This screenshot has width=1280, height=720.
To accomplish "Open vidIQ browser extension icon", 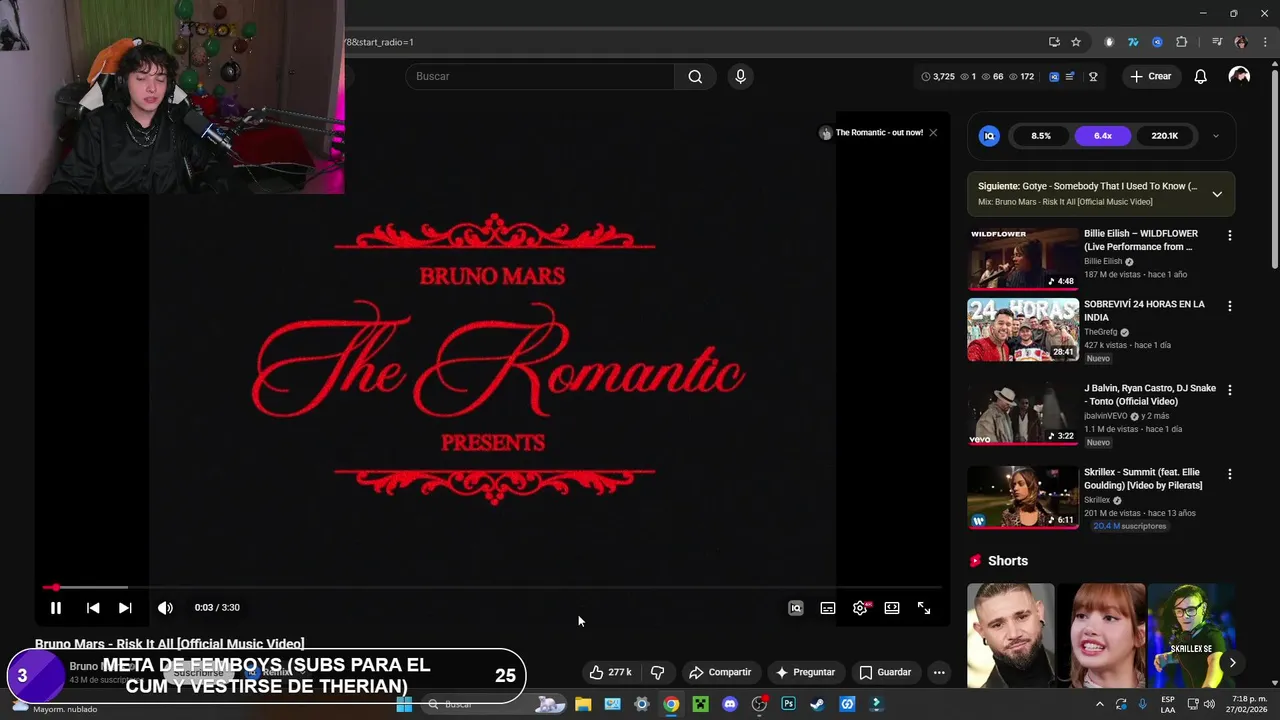I will tap(1157, 42).
